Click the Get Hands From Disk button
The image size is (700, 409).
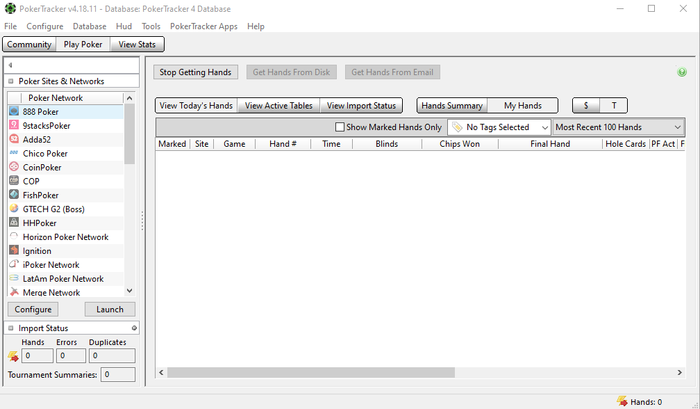coord(292,72)
